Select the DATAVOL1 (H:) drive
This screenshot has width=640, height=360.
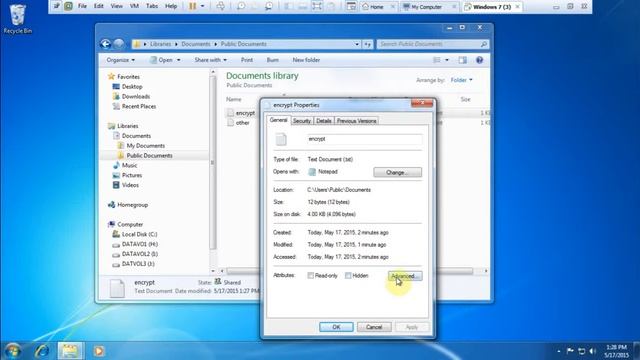click(x=140, y=244)
